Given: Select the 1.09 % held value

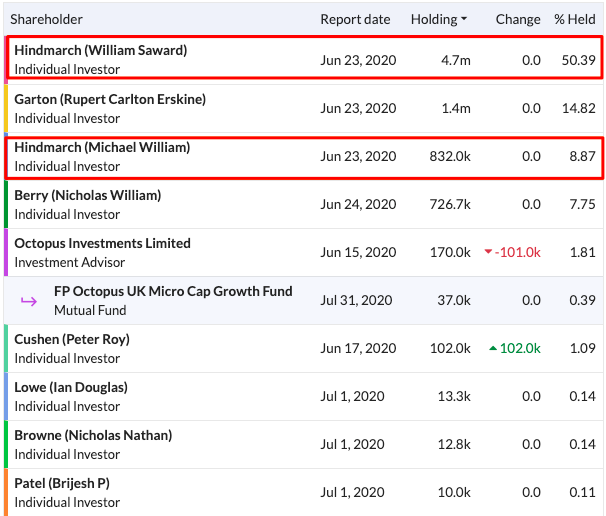Looking at the screenshot, I should 582,348.
